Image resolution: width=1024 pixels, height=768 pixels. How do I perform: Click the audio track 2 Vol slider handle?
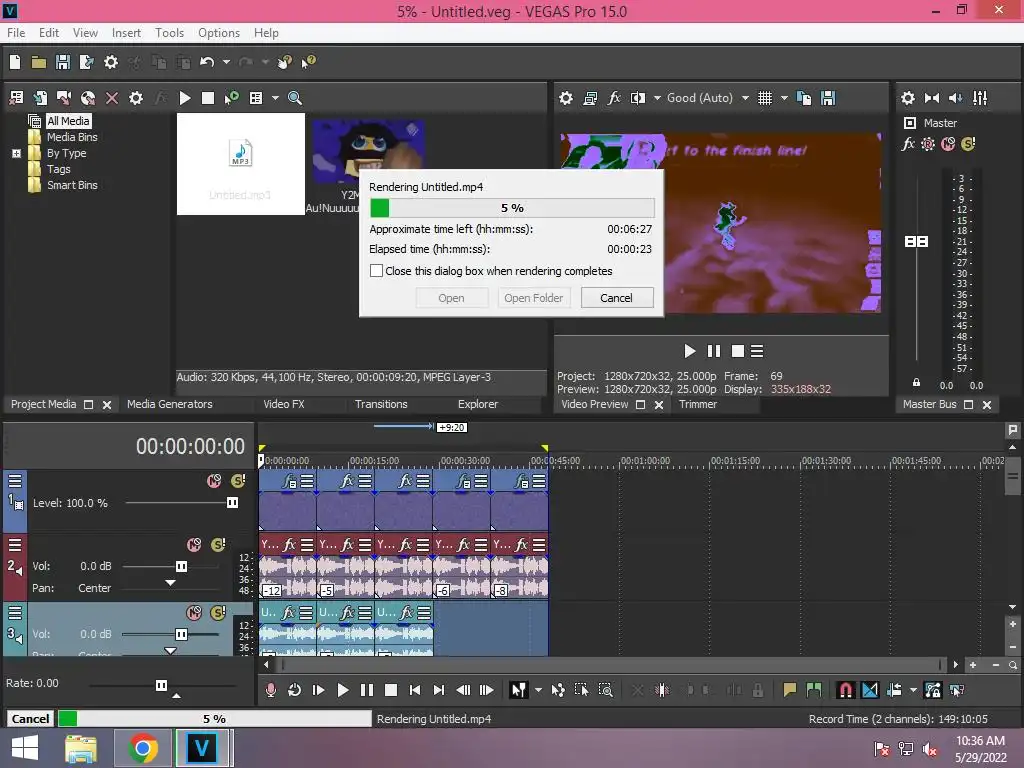pyautogui.click(x=182, y=566)
